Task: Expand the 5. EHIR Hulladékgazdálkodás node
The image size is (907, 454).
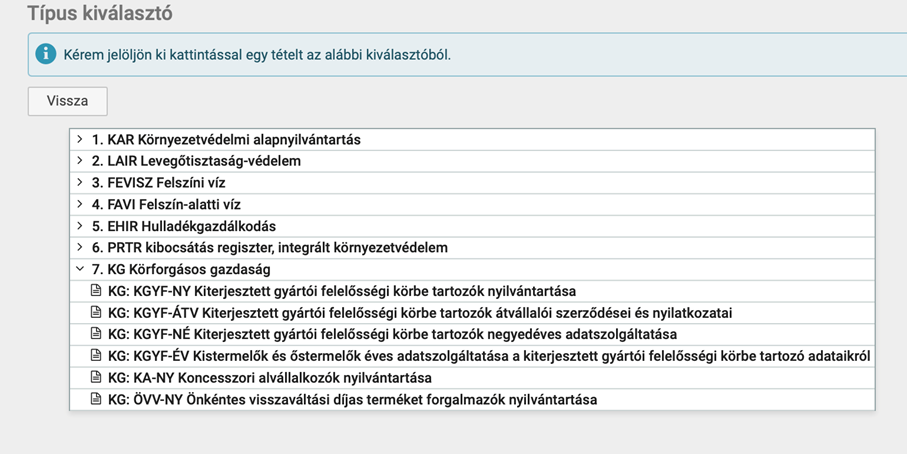Action: (x=80, y=226)
